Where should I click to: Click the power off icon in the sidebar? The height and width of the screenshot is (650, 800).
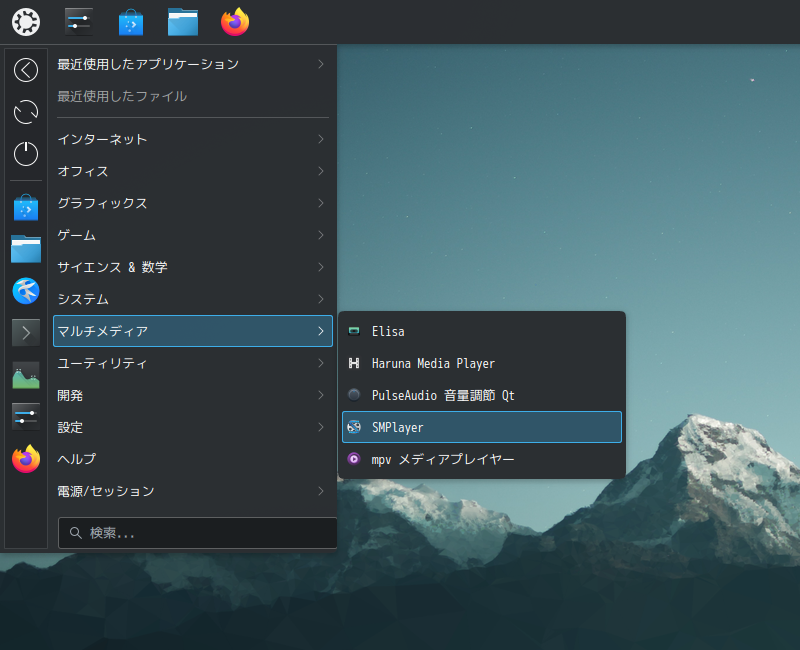pos(26,154)
